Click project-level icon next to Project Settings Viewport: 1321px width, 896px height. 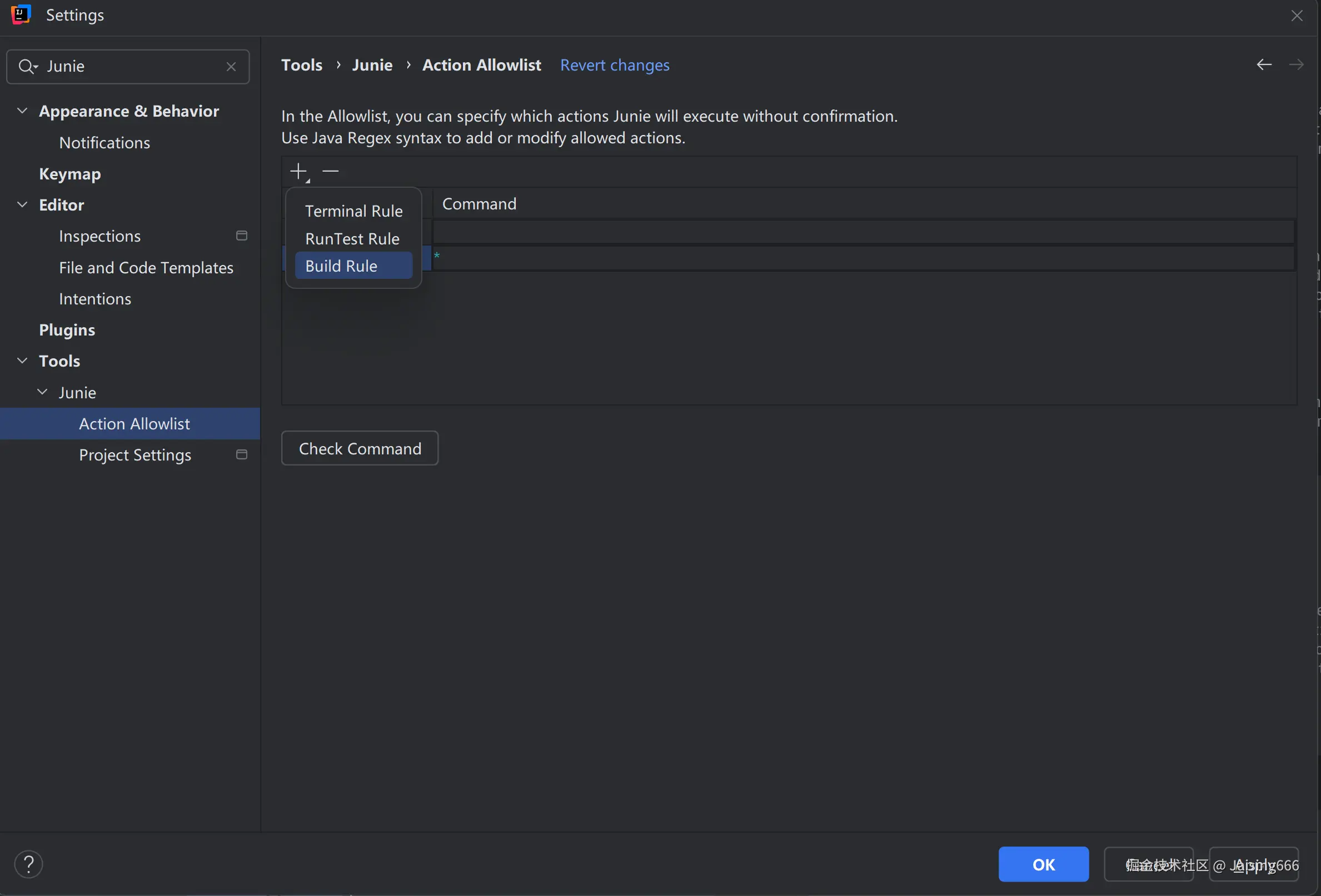click(242, 454)
